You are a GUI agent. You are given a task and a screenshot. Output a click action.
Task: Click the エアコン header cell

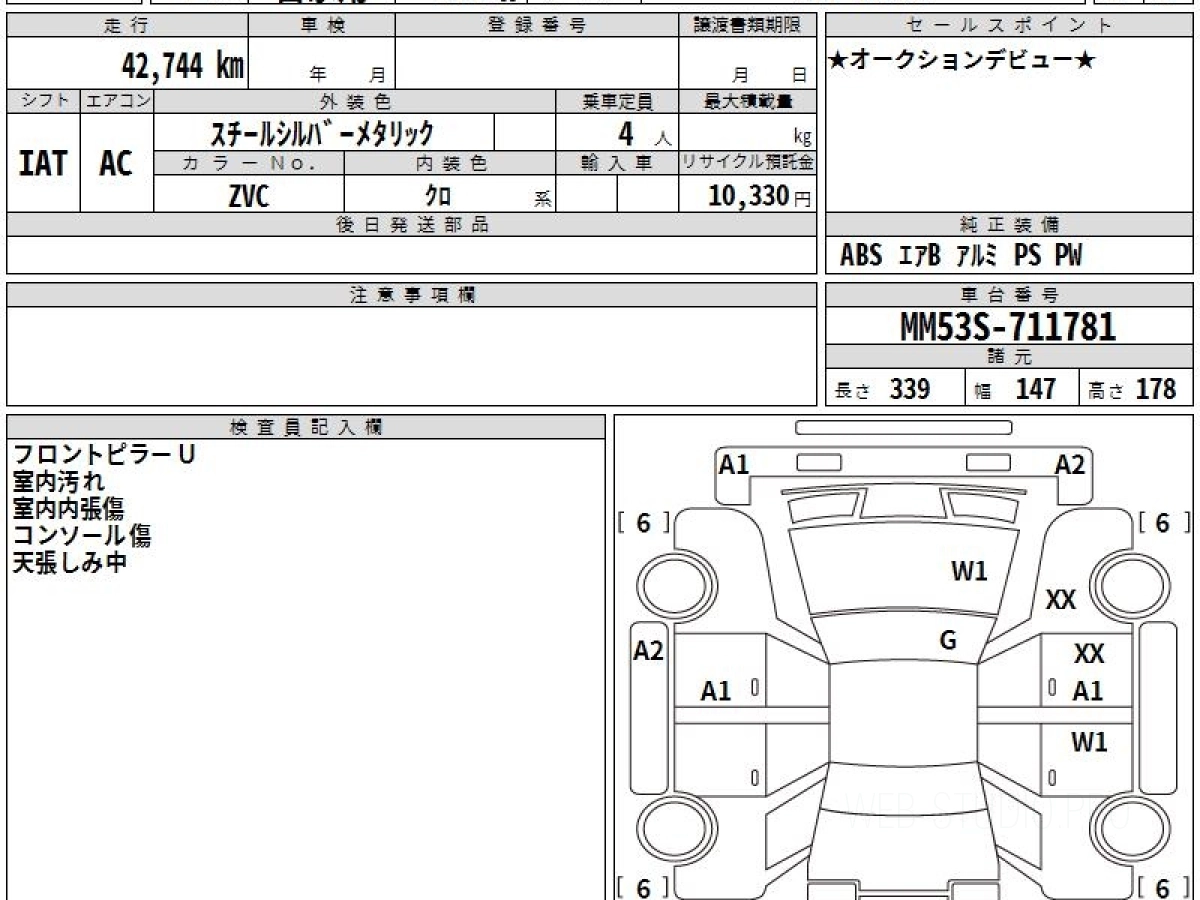(x=117, y=102)
